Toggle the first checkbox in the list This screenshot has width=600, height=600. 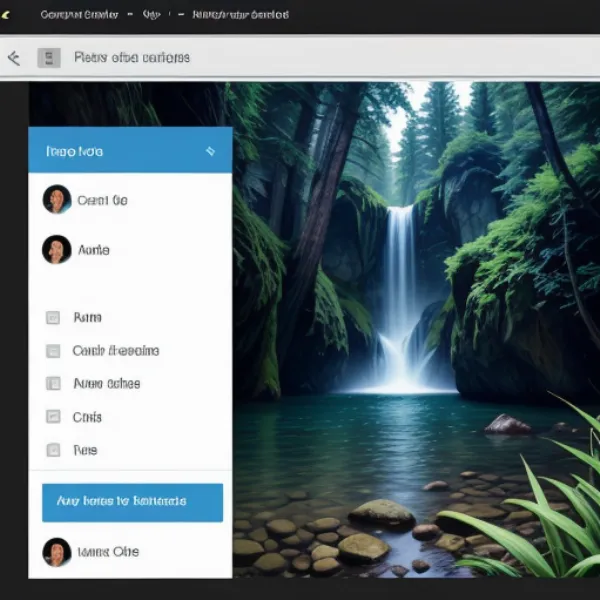click(53, 318)
